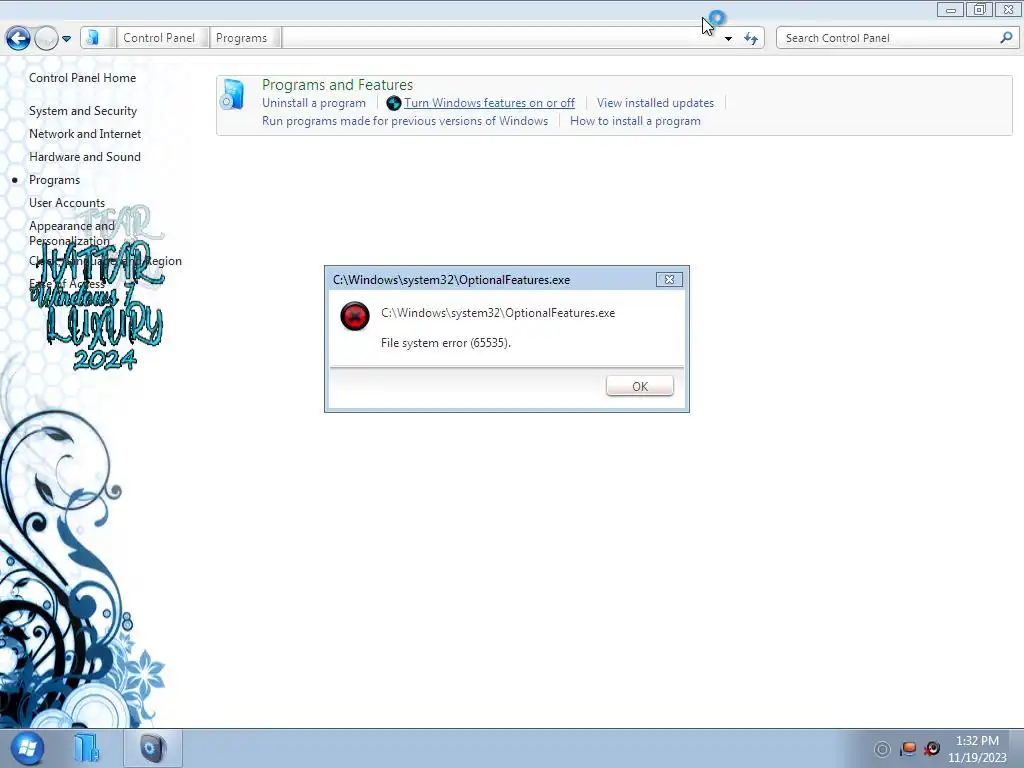Click the search magnifier icon
The width and height of the screenshot is (1024, 768).
pos(1006,38)
